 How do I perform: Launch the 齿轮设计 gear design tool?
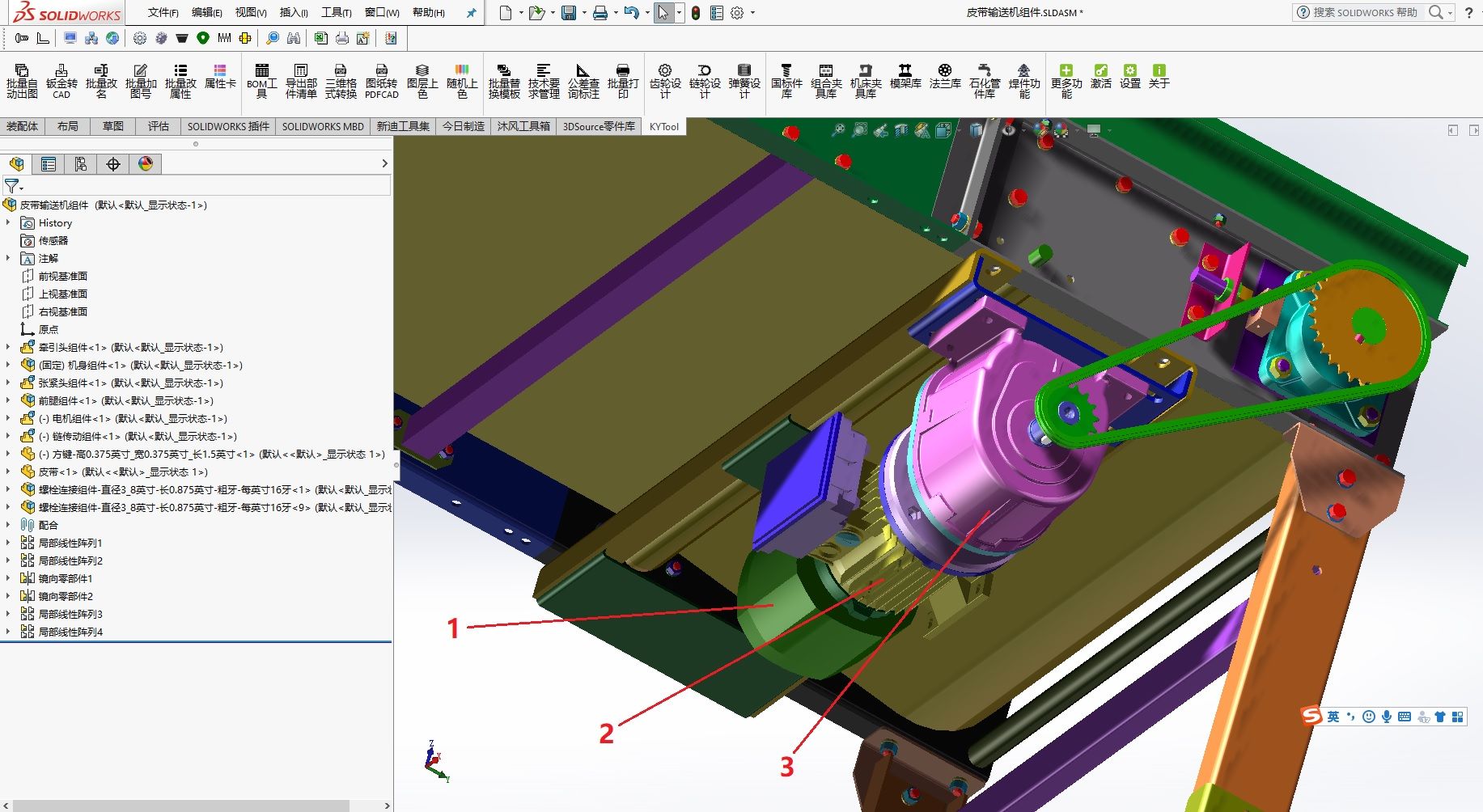(x=665, y=81)
